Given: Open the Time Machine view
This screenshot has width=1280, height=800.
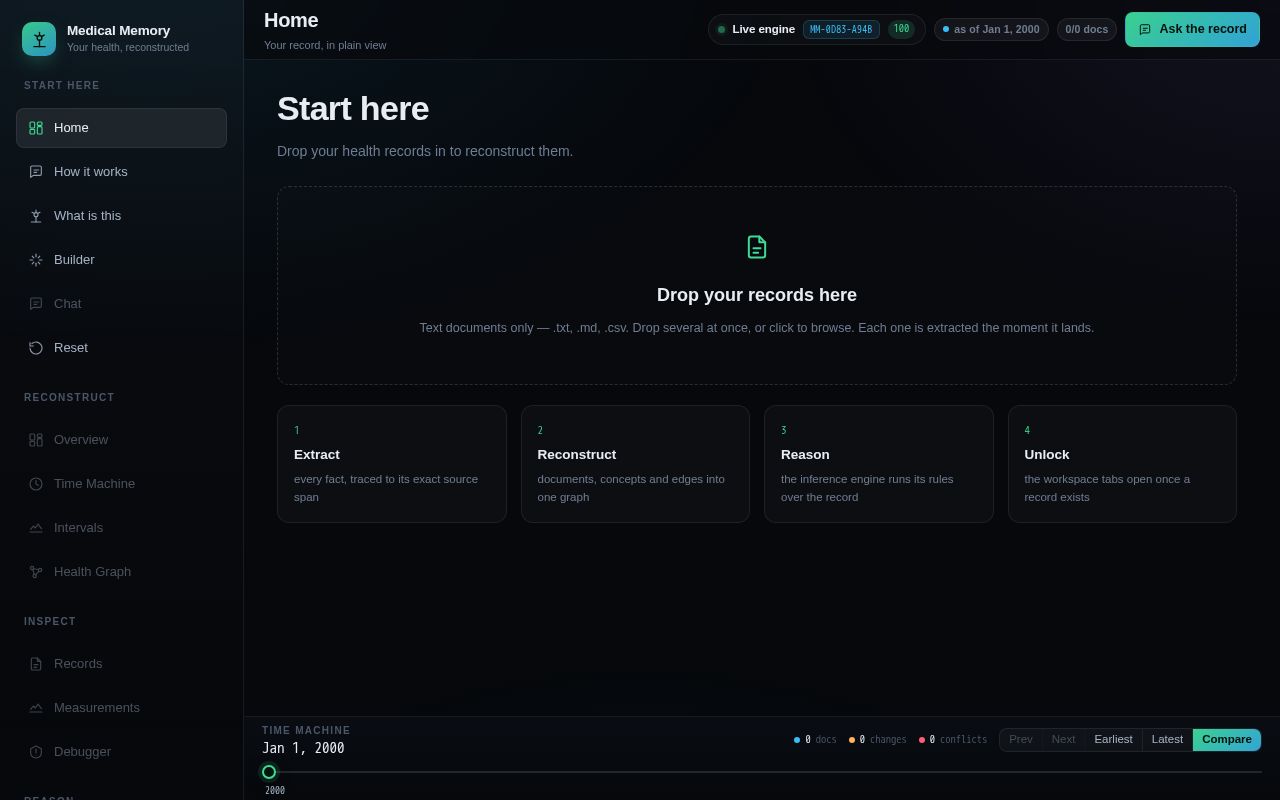Looking at the screenshot, I should [x=121, y=484].
